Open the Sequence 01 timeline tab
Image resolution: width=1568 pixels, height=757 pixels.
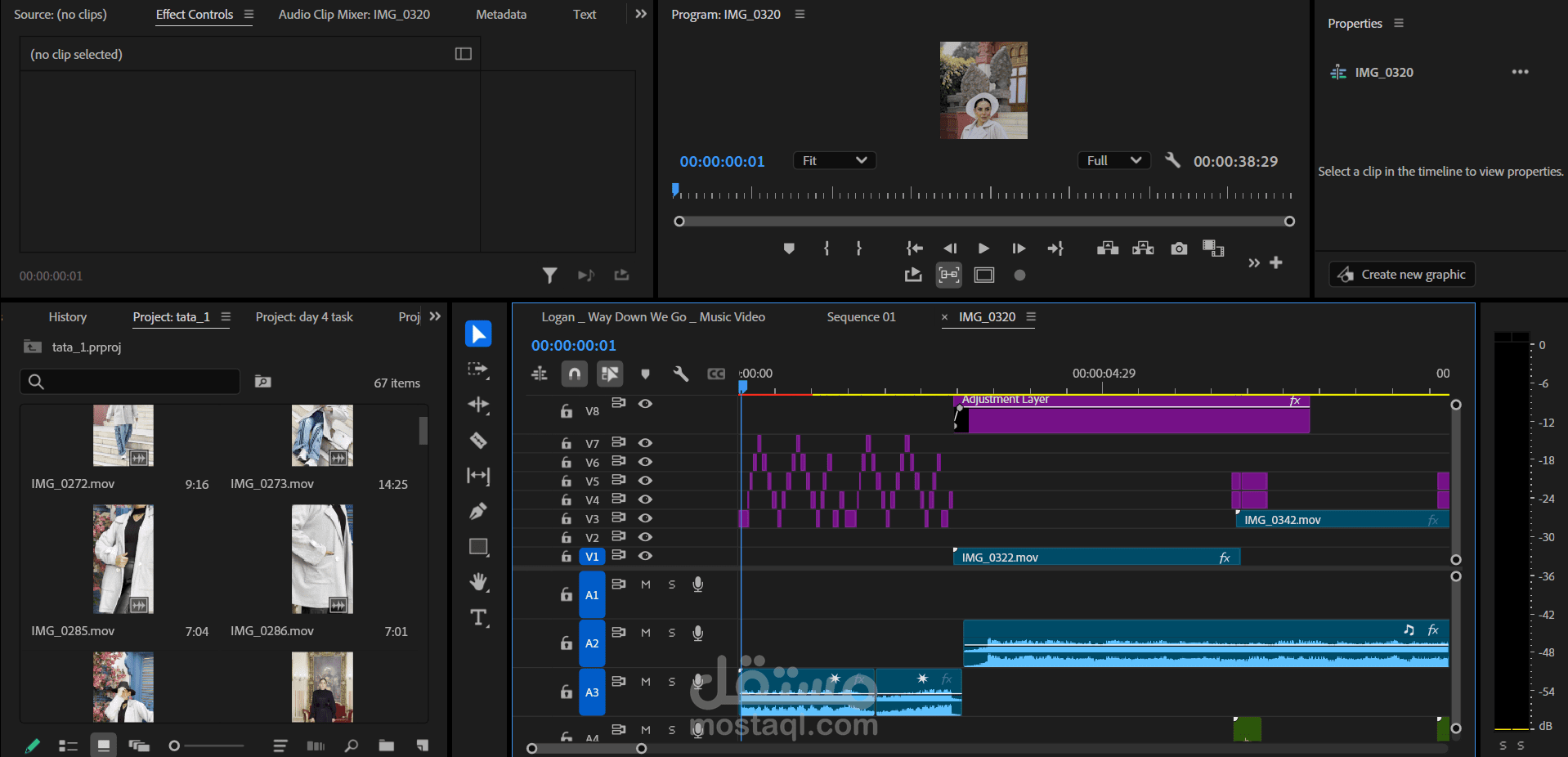click(x=861, y=317)
